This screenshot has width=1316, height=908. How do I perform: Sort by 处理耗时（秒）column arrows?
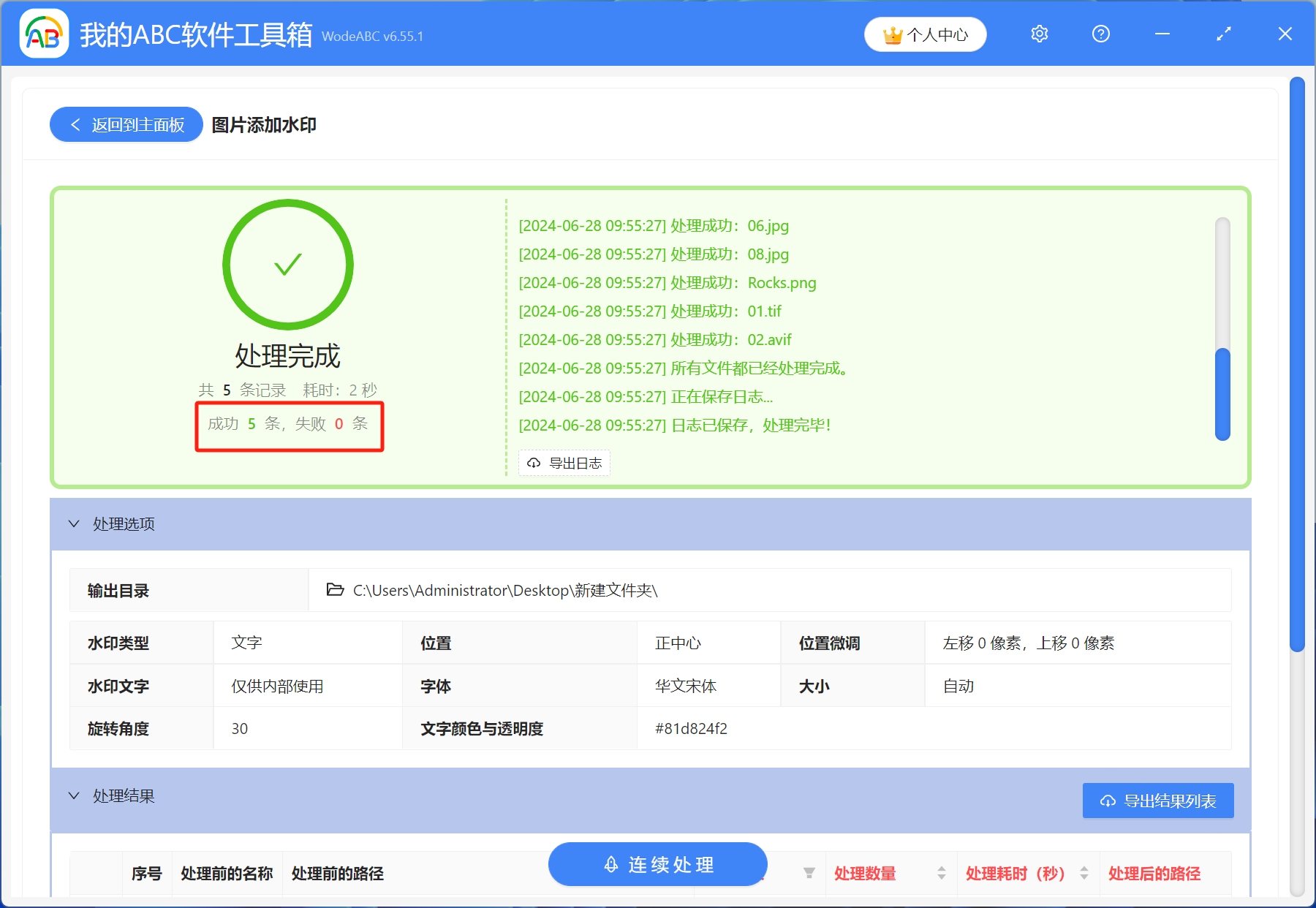tap(1084, 873)
